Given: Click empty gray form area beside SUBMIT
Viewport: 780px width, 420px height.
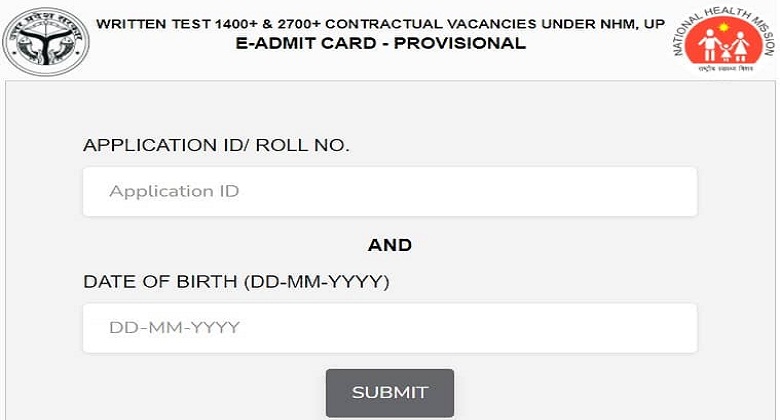Looking at the screenshot, I should pos(572,393).
